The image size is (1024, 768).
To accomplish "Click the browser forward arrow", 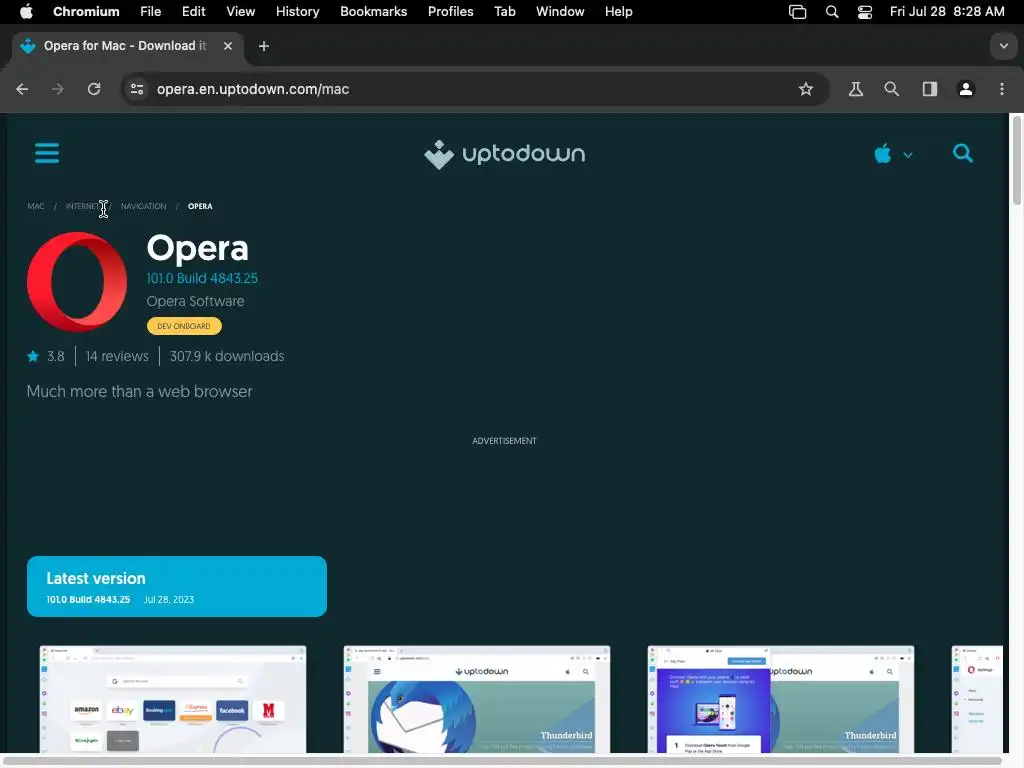I will pos(57,89).
